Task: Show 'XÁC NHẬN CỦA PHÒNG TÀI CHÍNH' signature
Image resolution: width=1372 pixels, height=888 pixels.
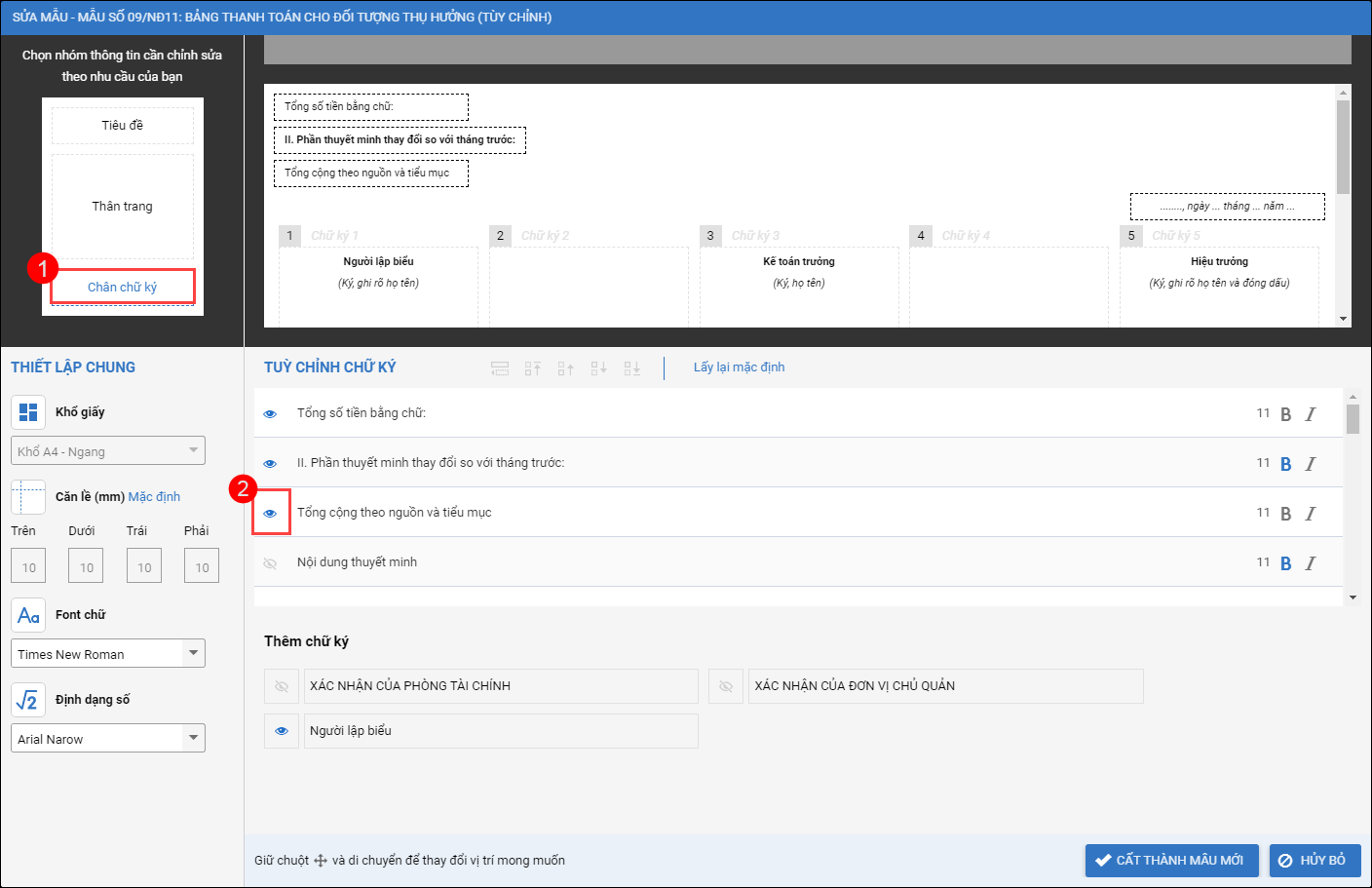Action: click(282, 686)
